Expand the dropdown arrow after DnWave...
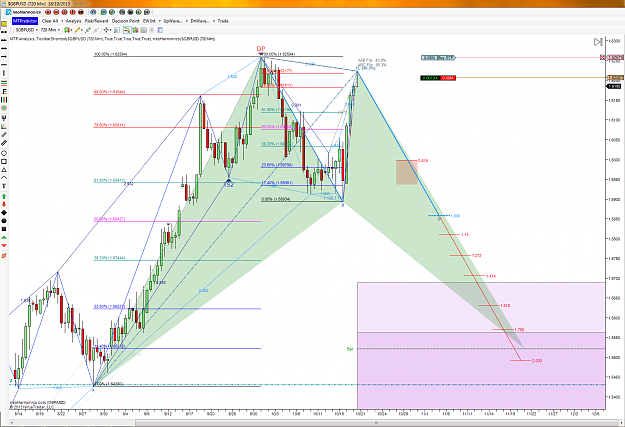 click(214, 21)
